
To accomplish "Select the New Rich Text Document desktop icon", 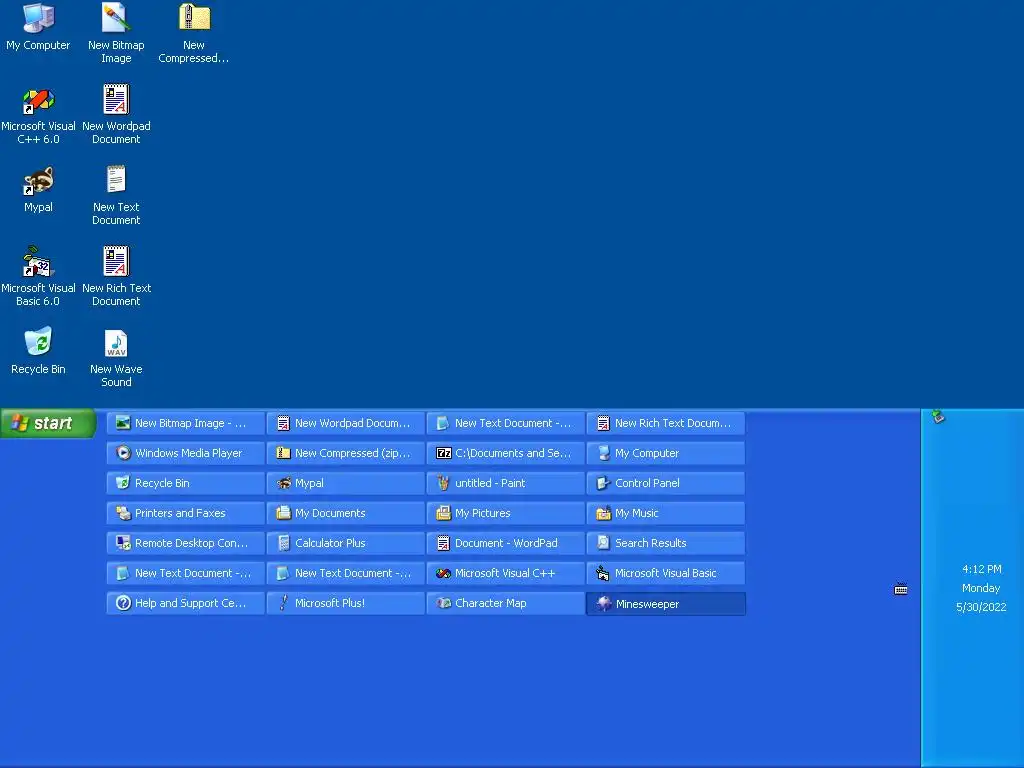I will [116, 277].
